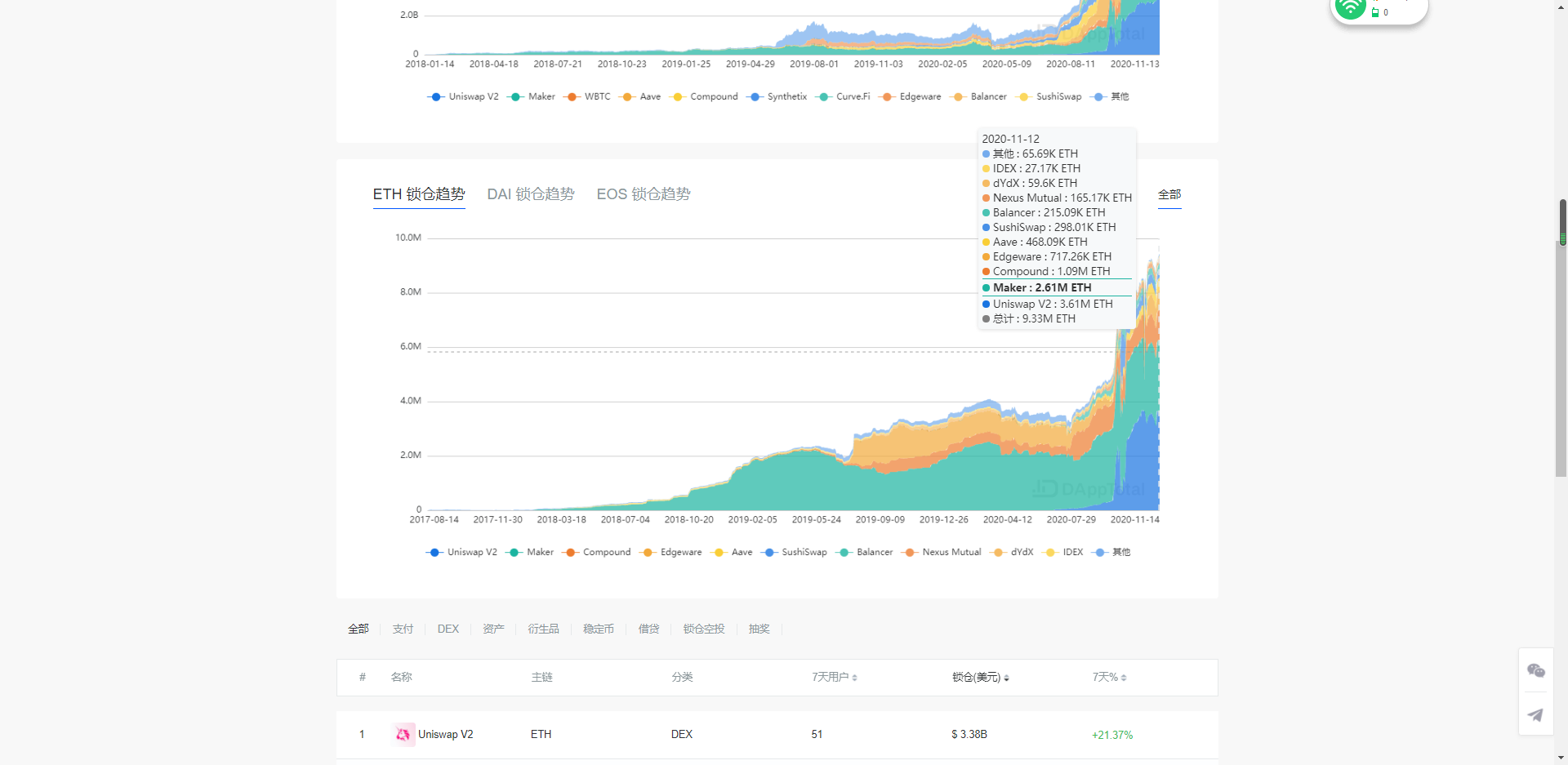Click 2020-11-14 x-axis date label
This screenshot has height=765, width=1568.
tap(1135, 519)
